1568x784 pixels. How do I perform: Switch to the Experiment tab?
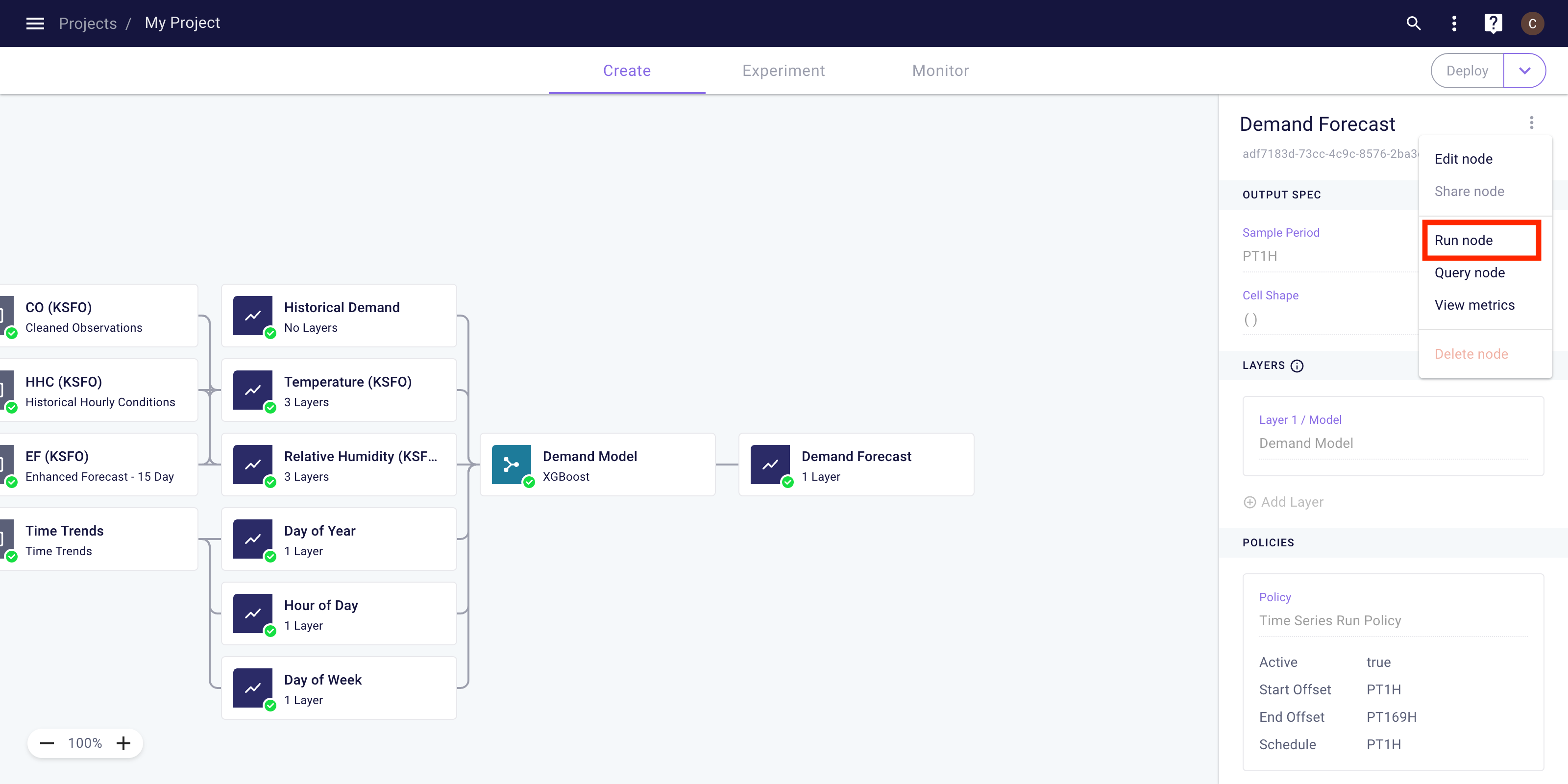point(784,71)
